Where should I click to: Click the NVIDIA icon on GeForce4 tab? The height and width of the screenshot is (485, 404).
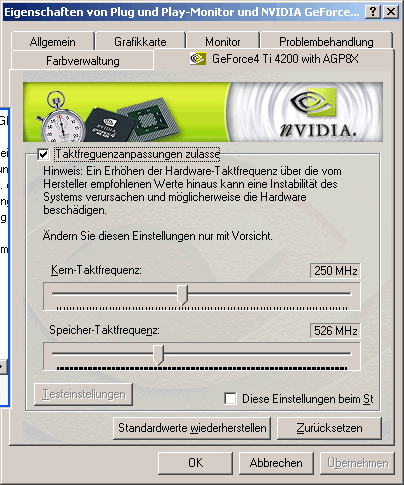pyautogui.click(x=198, y=59)
